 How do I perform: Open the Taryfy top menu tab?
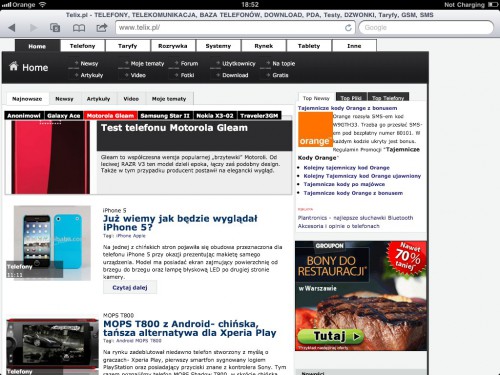128,46
